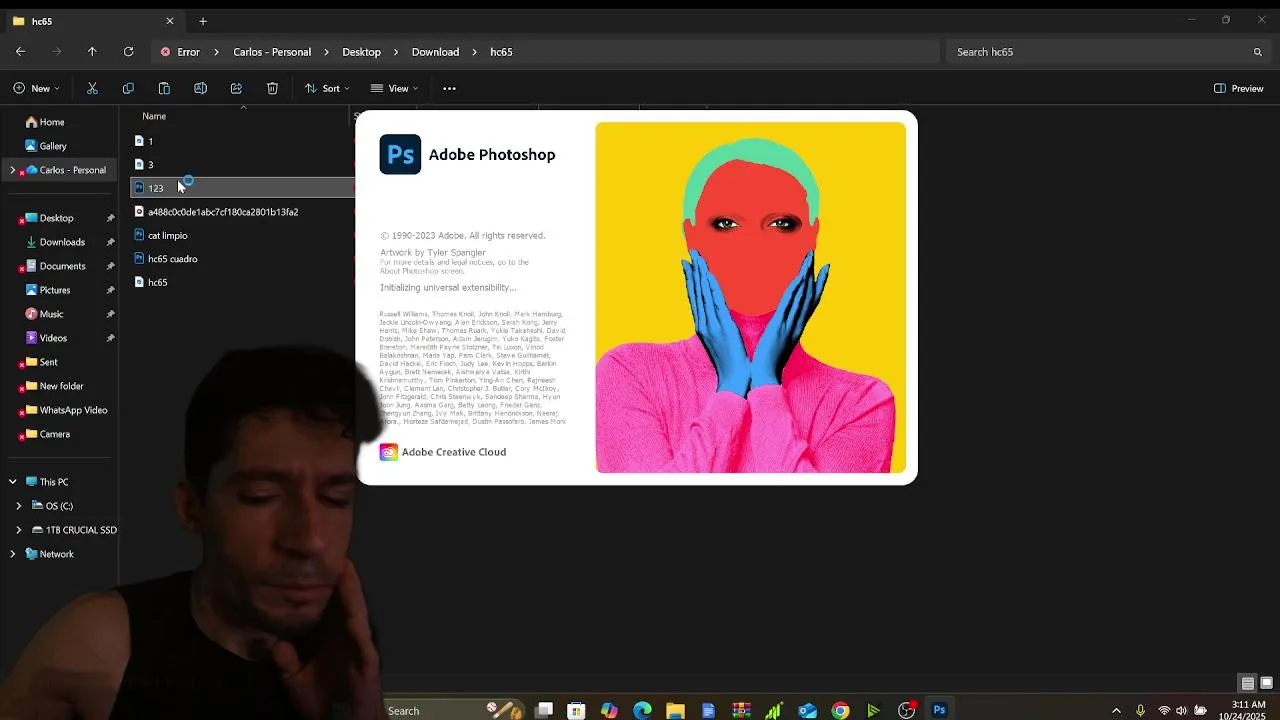Expand Carlos - Personal tree node
The height and width of the screenshot is (720, 1280).
click(12, 170)
